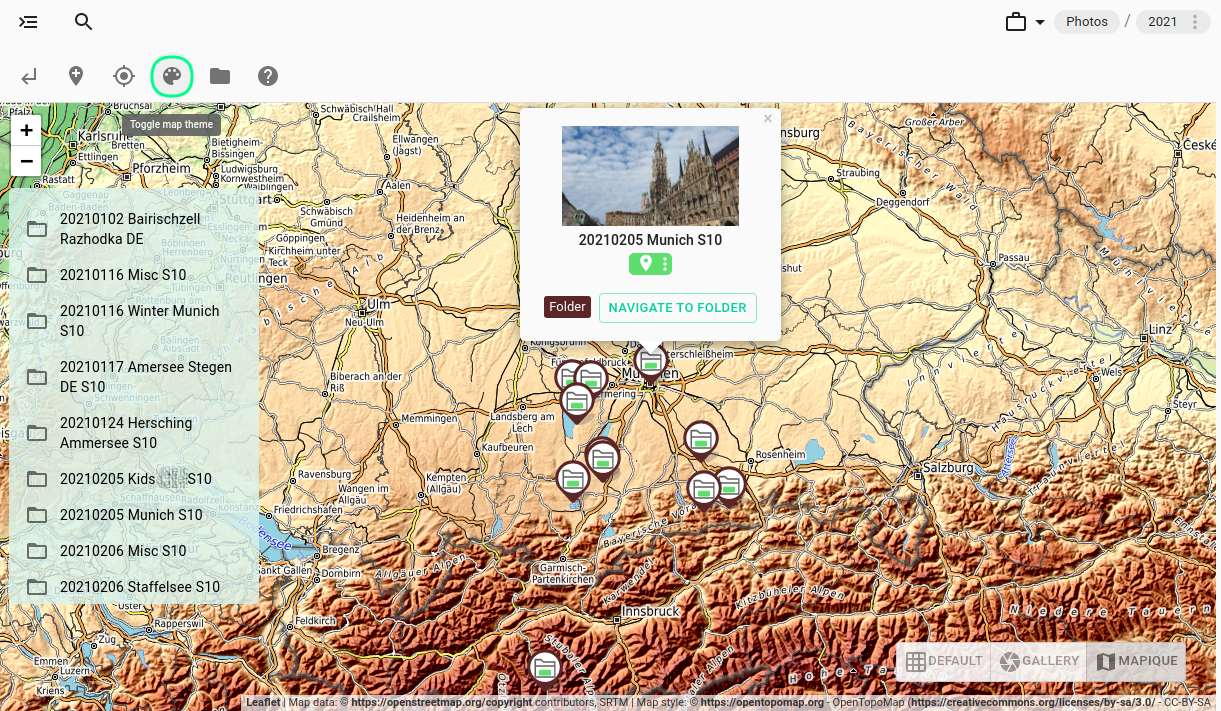Open the 20210205 Kids folder entry
Screen dimensions: 1221x711
pos(134,479)
